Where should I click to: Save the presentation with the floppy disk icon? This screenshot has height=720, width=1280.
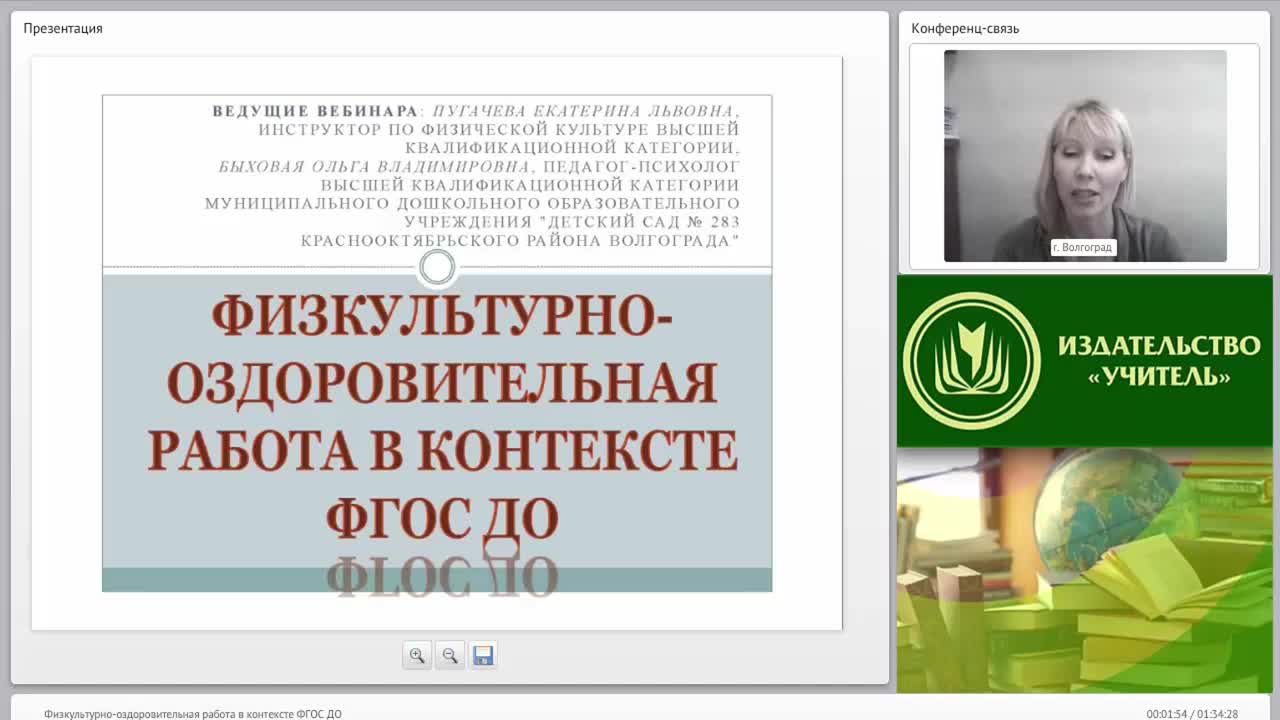pyautogui.click(x=483, y=655)
